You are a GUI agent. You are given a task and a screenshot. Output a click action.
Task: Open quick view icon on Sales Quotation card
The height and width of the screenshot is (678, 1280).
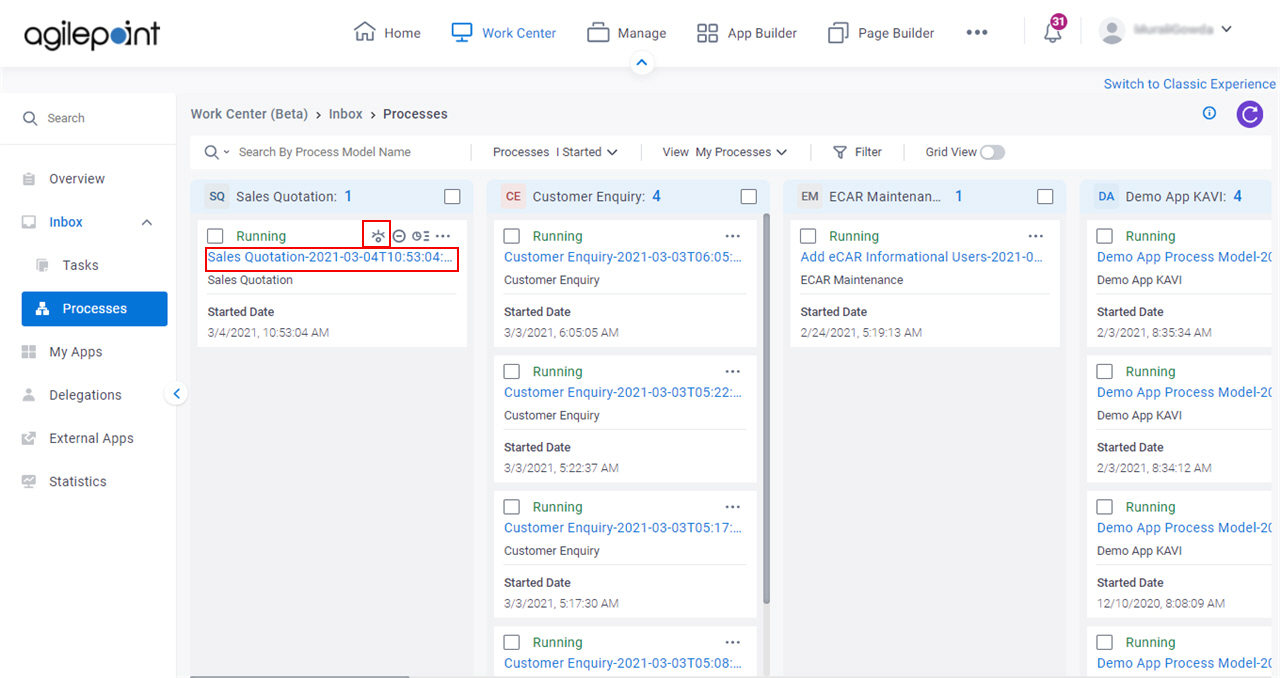[x=377, y=236]
